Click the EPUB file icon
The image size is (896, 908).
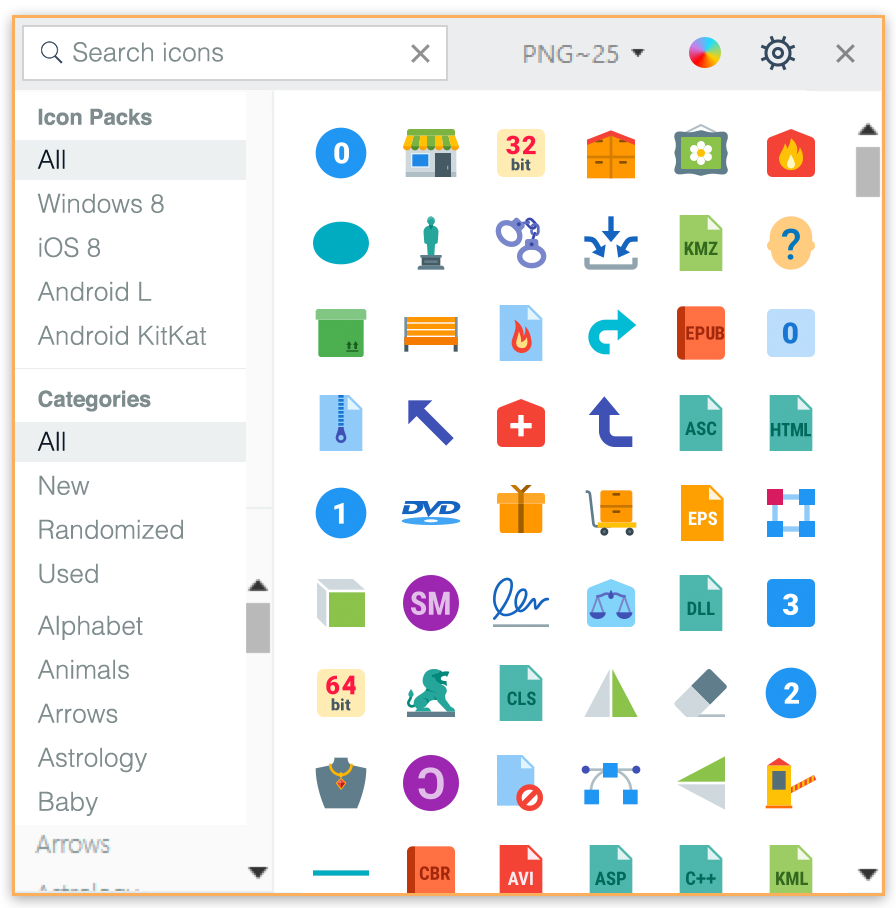tap(701, 333)
